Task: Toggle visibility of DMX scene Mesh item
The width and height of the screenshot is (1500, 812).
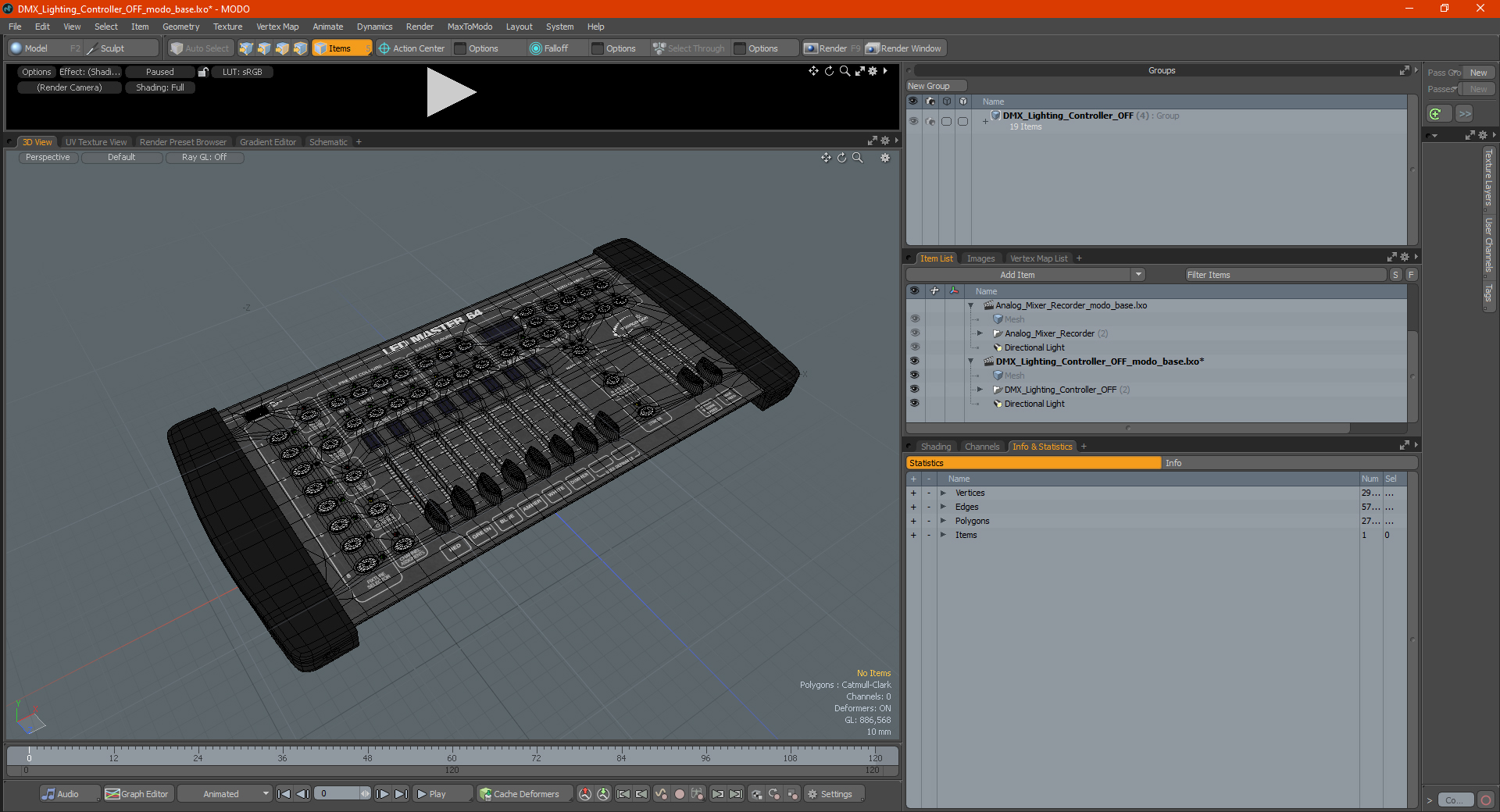Action: 914,376
